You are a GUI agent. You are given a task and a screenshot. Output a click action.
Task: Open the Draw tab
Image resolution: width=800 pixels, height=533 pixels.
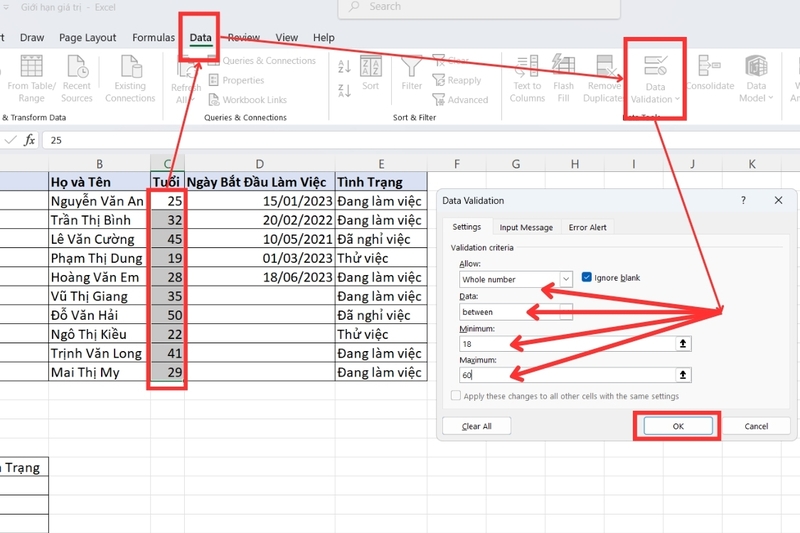[x=32, y=38]
